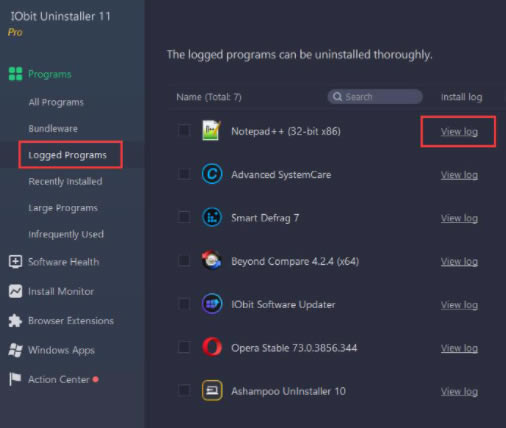
Task: Open Bundleware category
Action: pyautogui.click(x=53, y=129)
